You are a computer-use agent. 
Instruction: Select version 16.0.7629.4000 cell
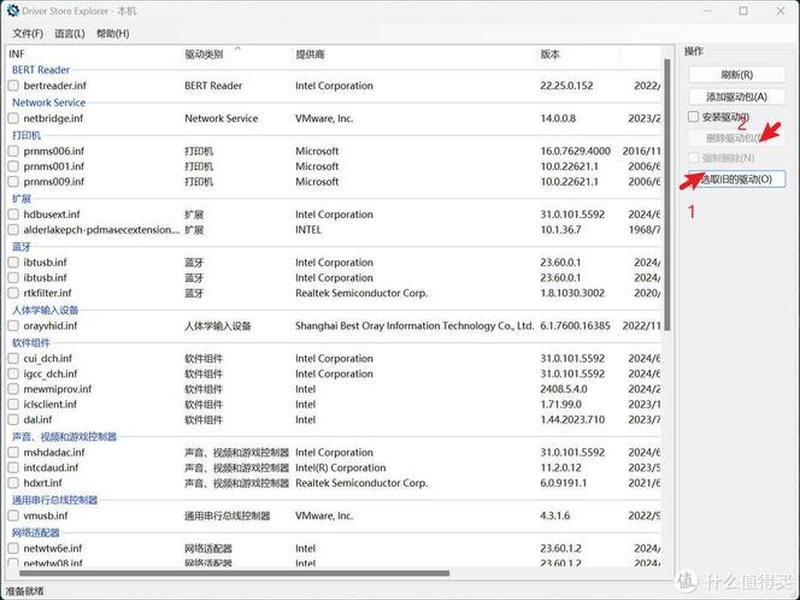click(576, 151)
